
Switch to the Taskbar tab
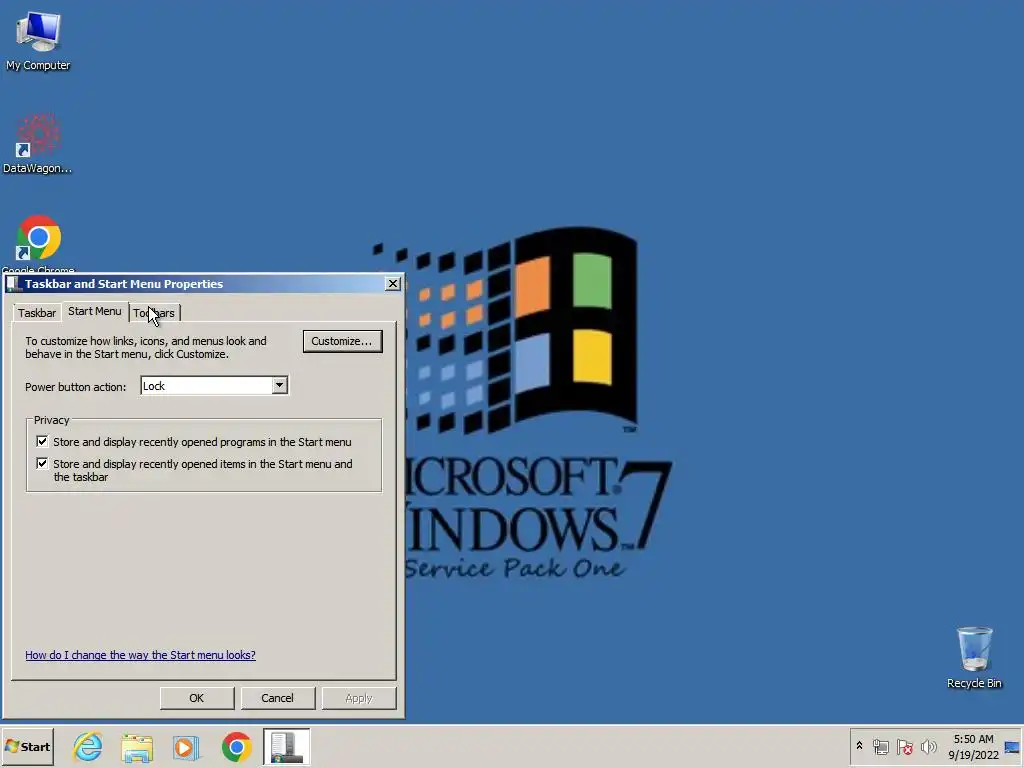[37, 313]
